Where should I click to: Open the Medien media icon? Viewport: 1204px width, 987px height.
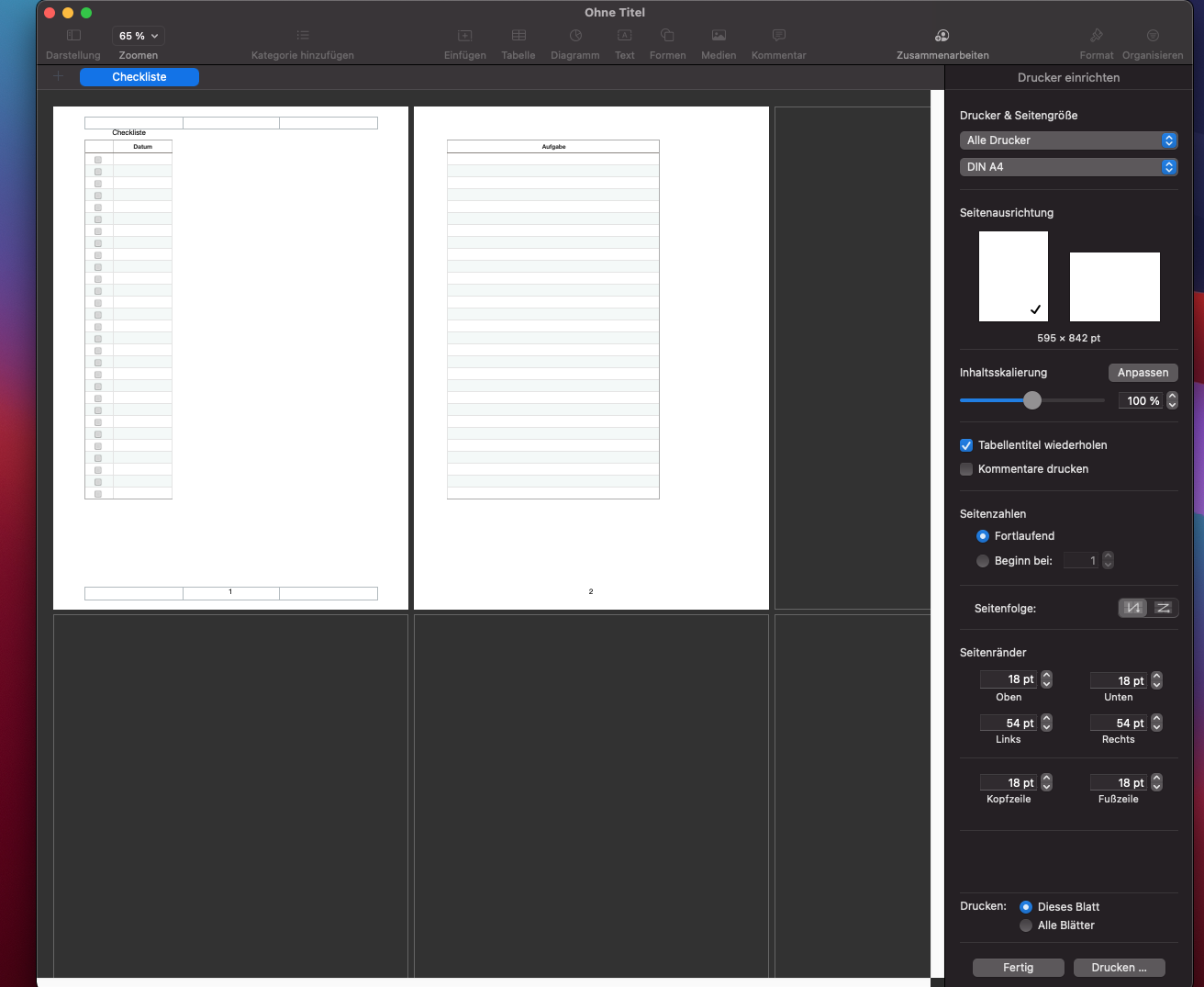[719, 36]
